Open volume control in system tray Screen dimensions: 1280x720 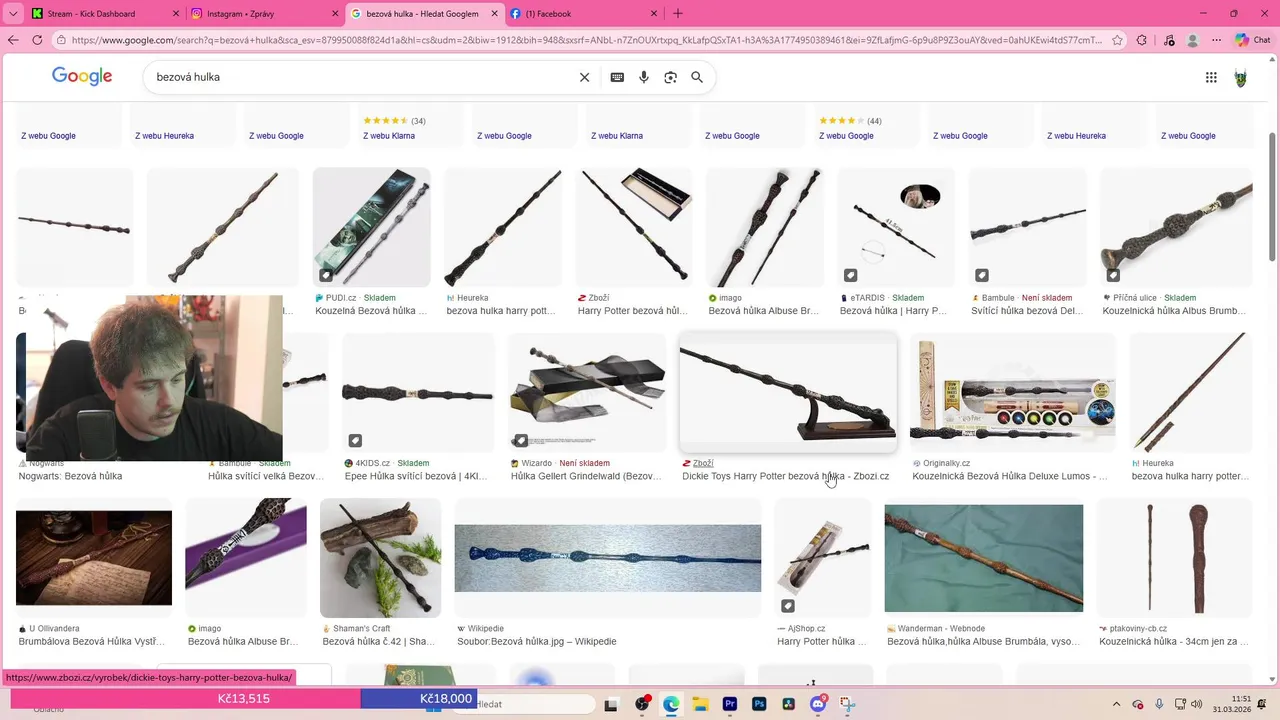1197,704
